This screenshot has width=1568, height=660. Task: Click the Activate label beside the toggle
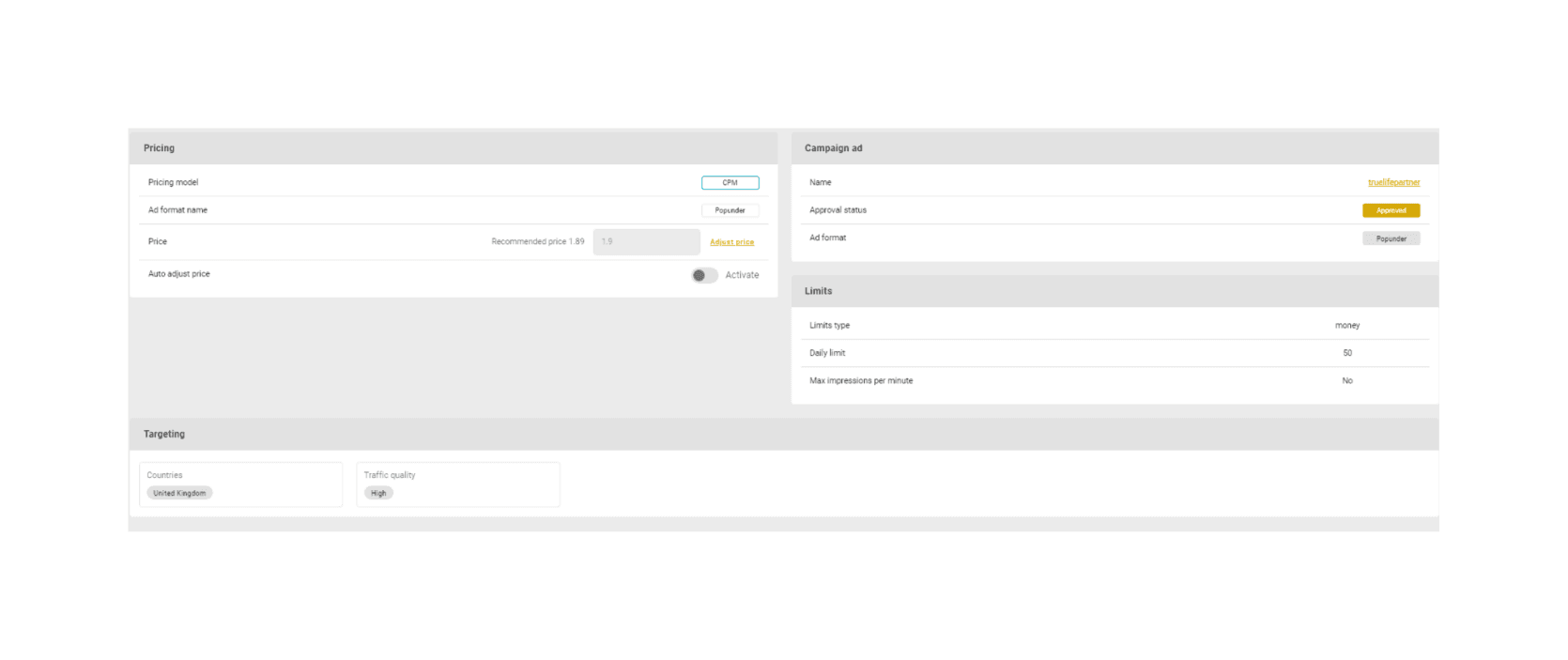(742, 275)
